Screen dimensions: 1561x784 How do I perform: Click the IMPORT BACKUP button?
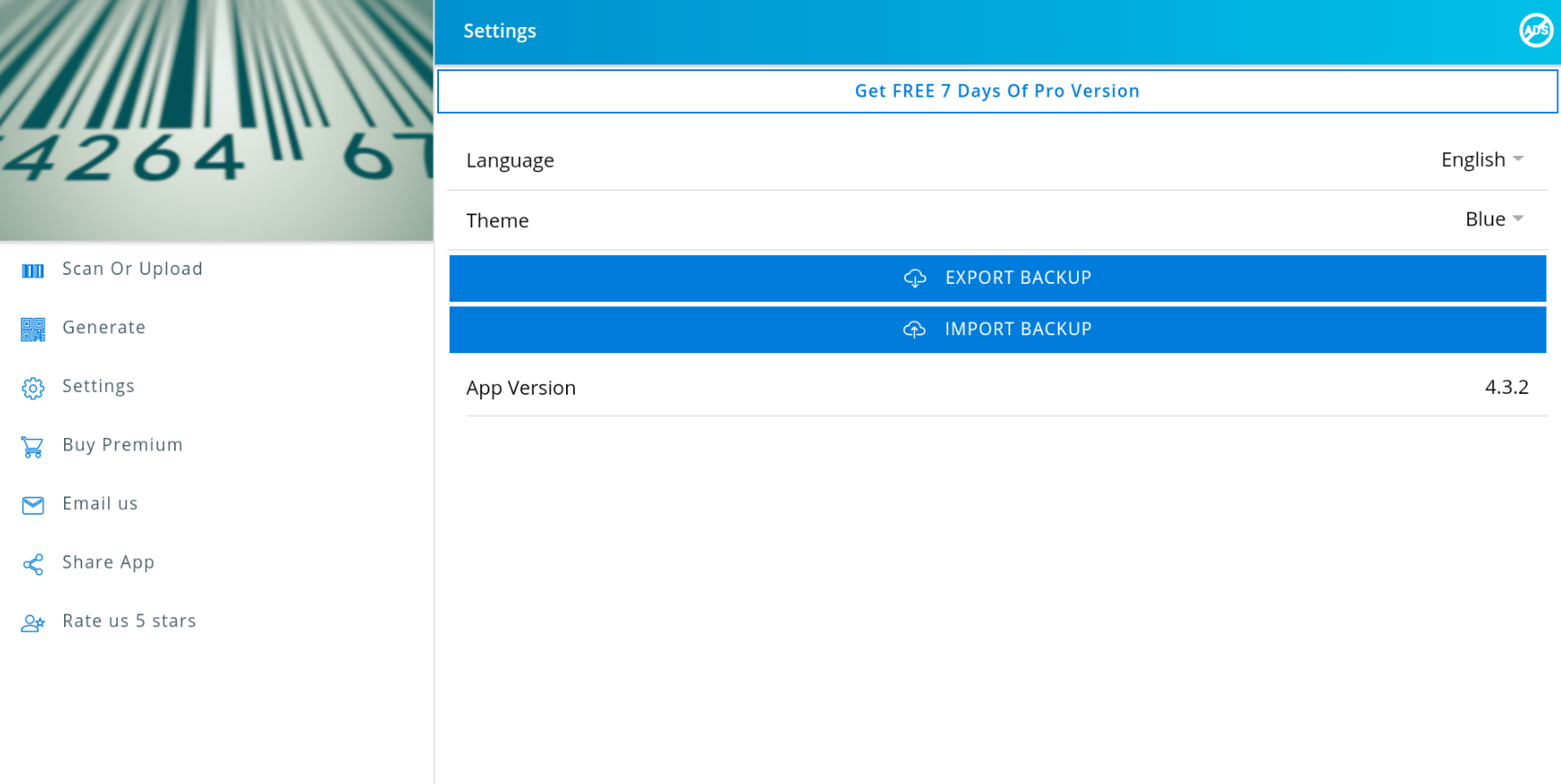point(998,330)
